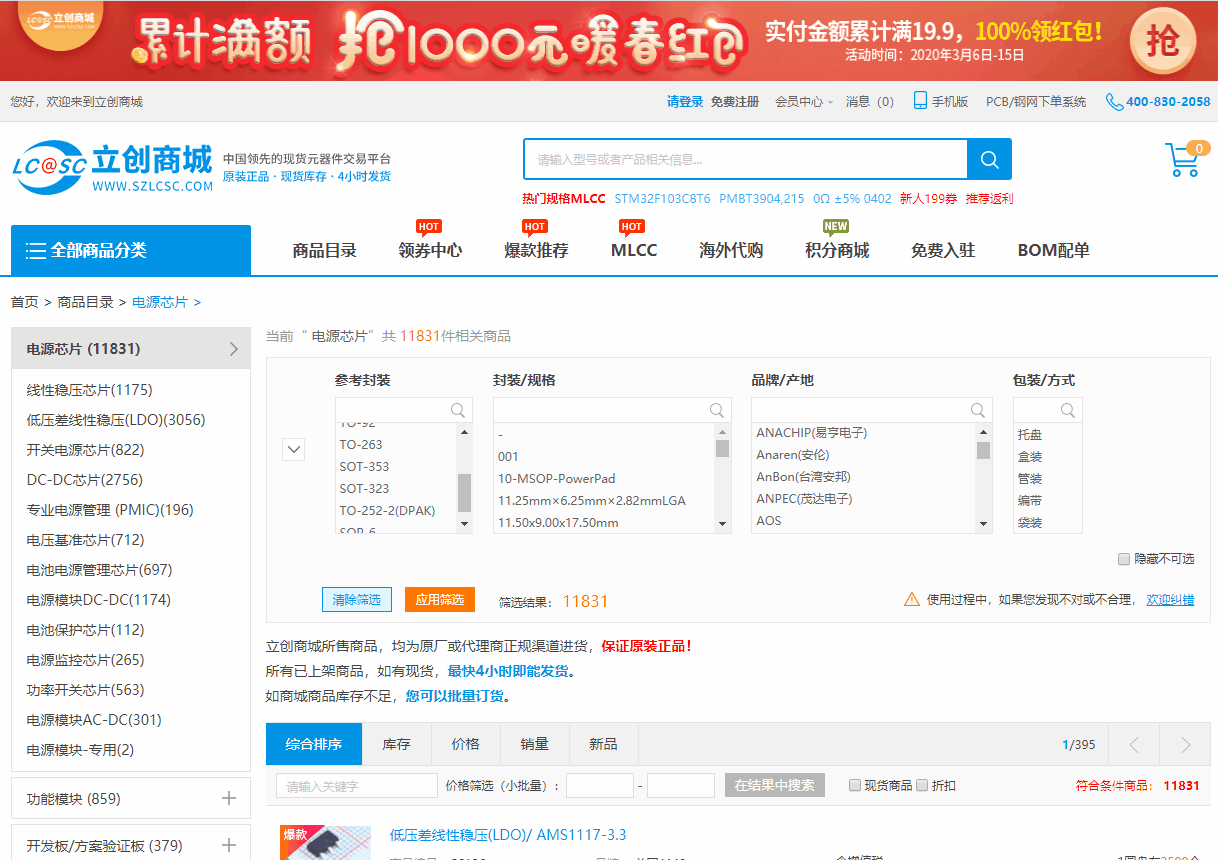
Task: Click 免费注册 link
Action: point(735,101)
